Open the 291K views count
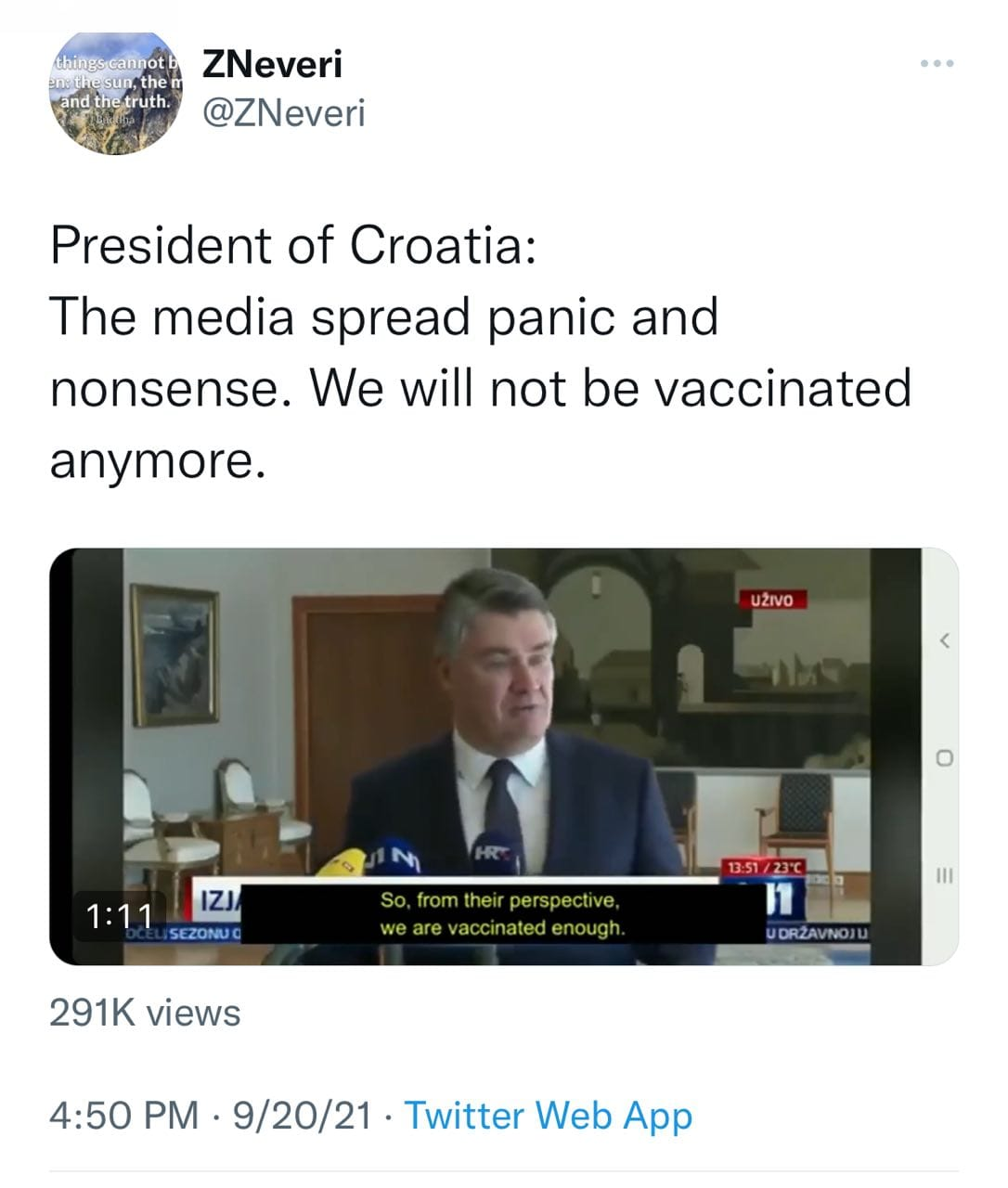 145,1013
